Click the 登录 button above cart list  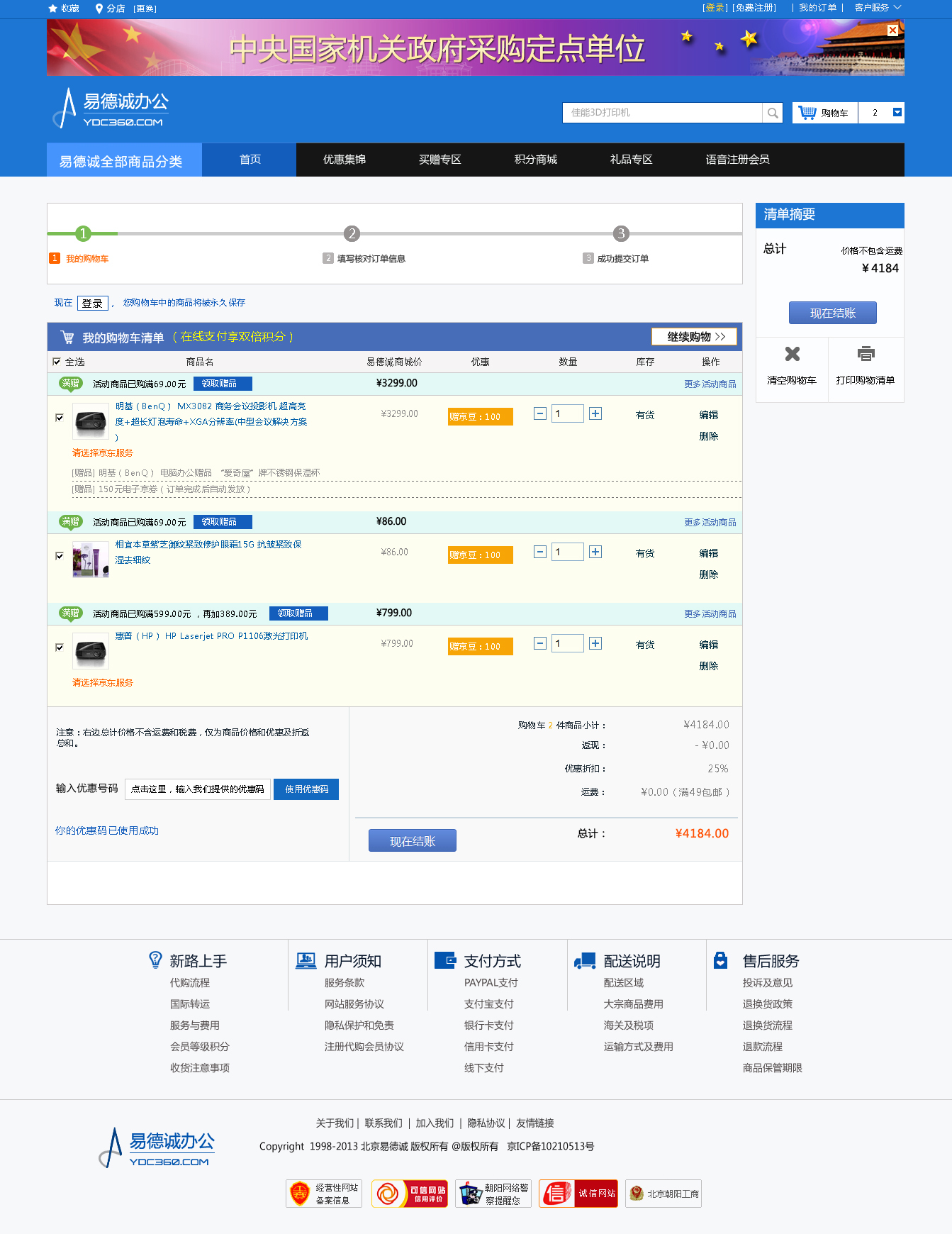(92, 304)
